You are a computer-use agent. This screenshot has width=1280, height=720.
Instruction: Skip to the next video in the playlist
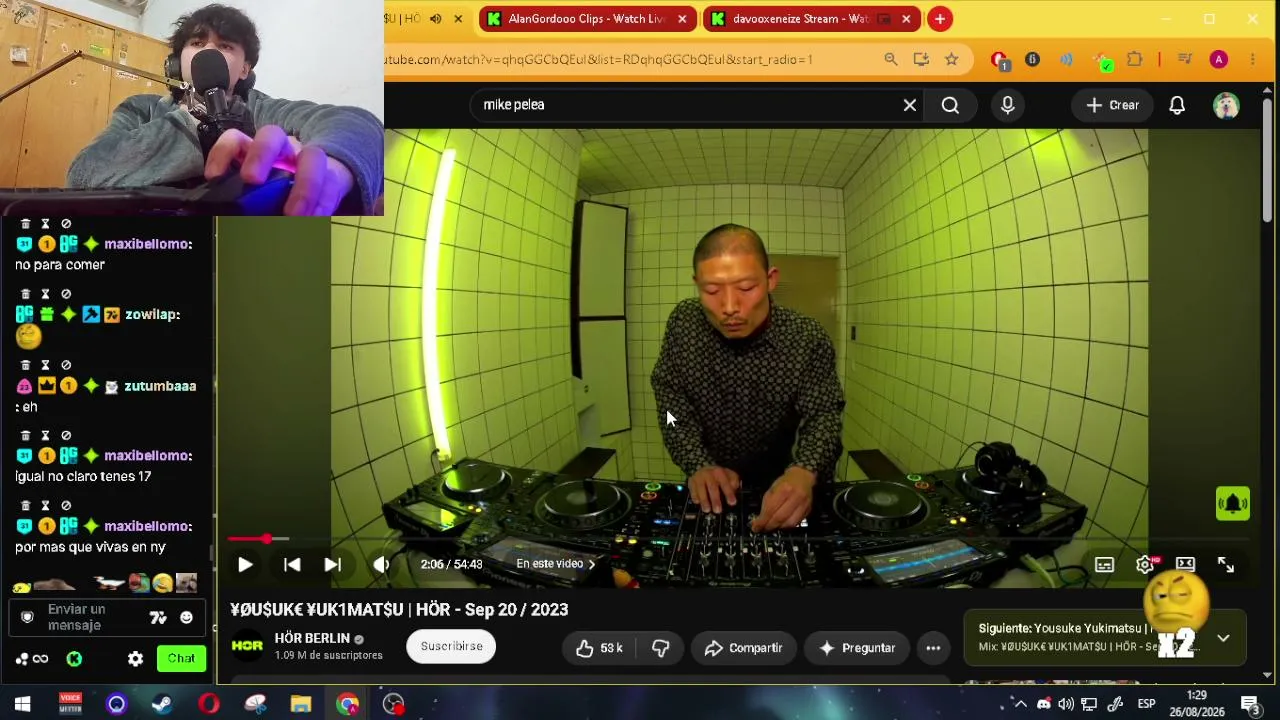point(333,564)
